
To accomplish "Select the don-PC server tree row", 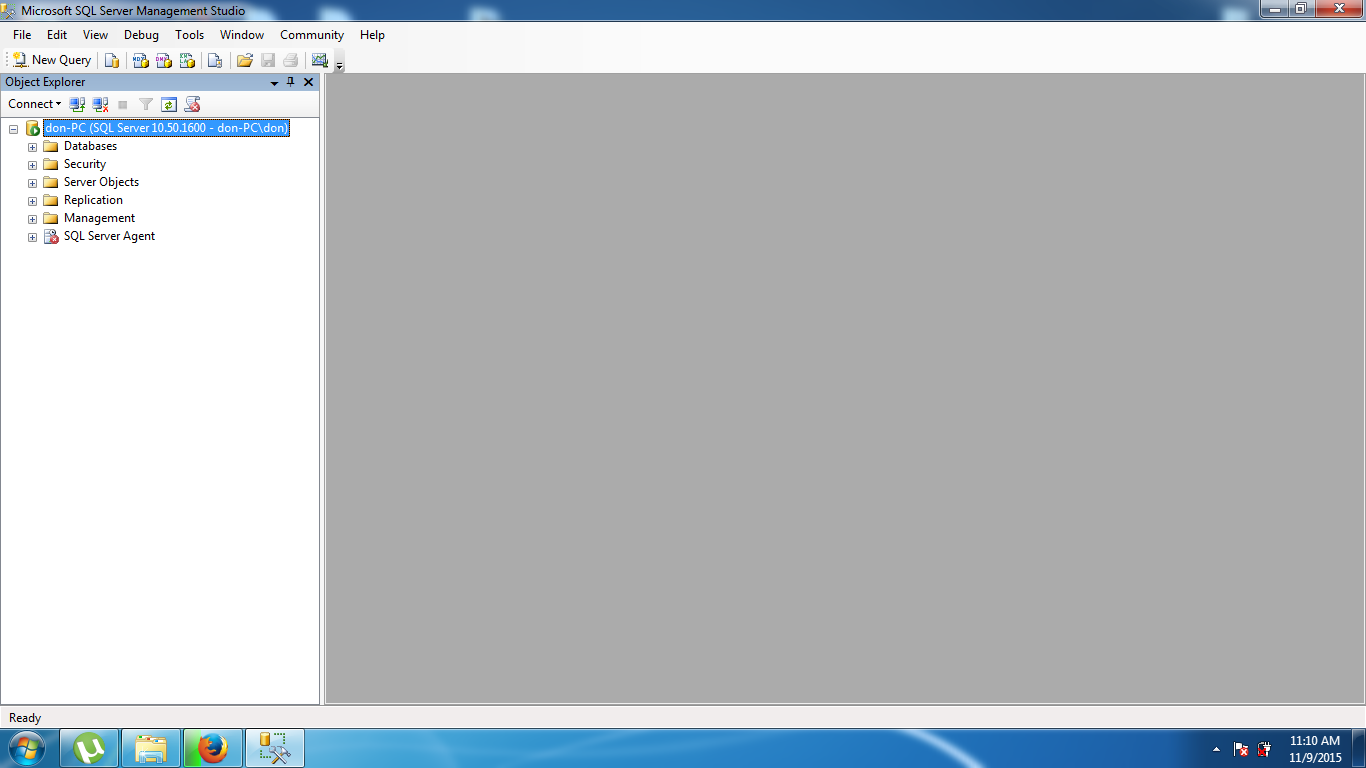I will (x=166, y=128).
